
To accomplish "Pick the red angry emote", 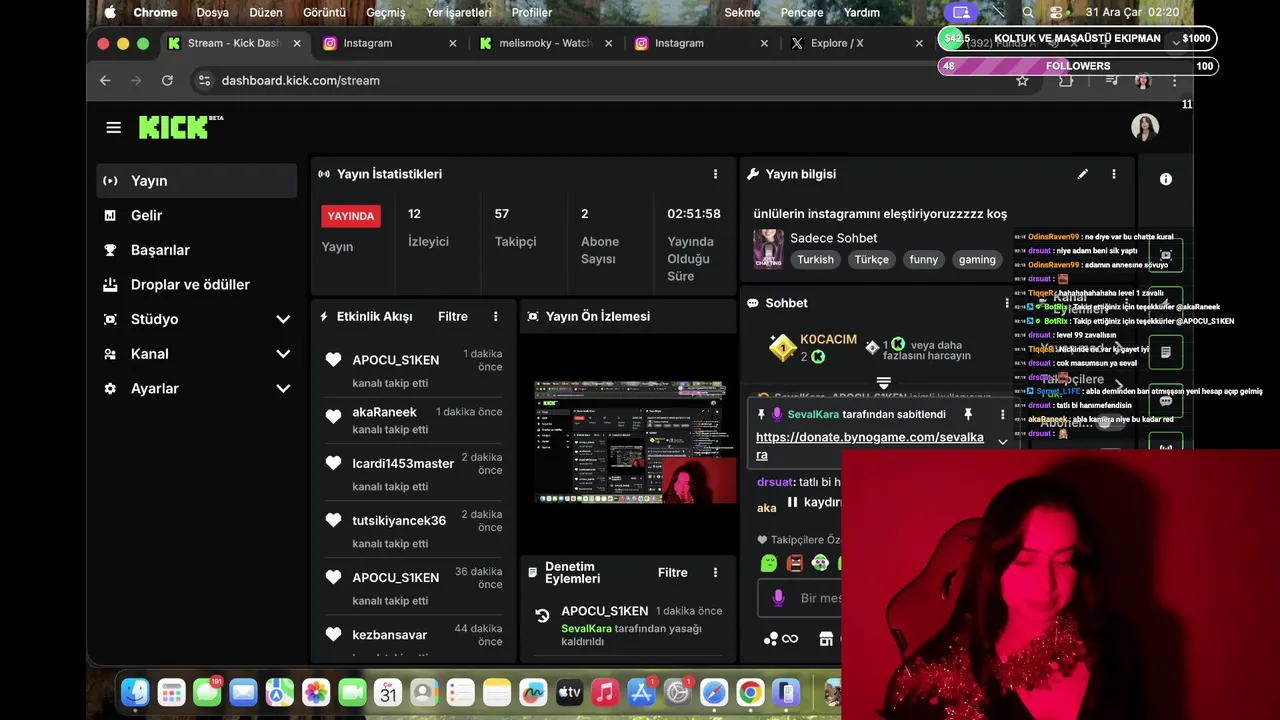I will pos(795,563).
